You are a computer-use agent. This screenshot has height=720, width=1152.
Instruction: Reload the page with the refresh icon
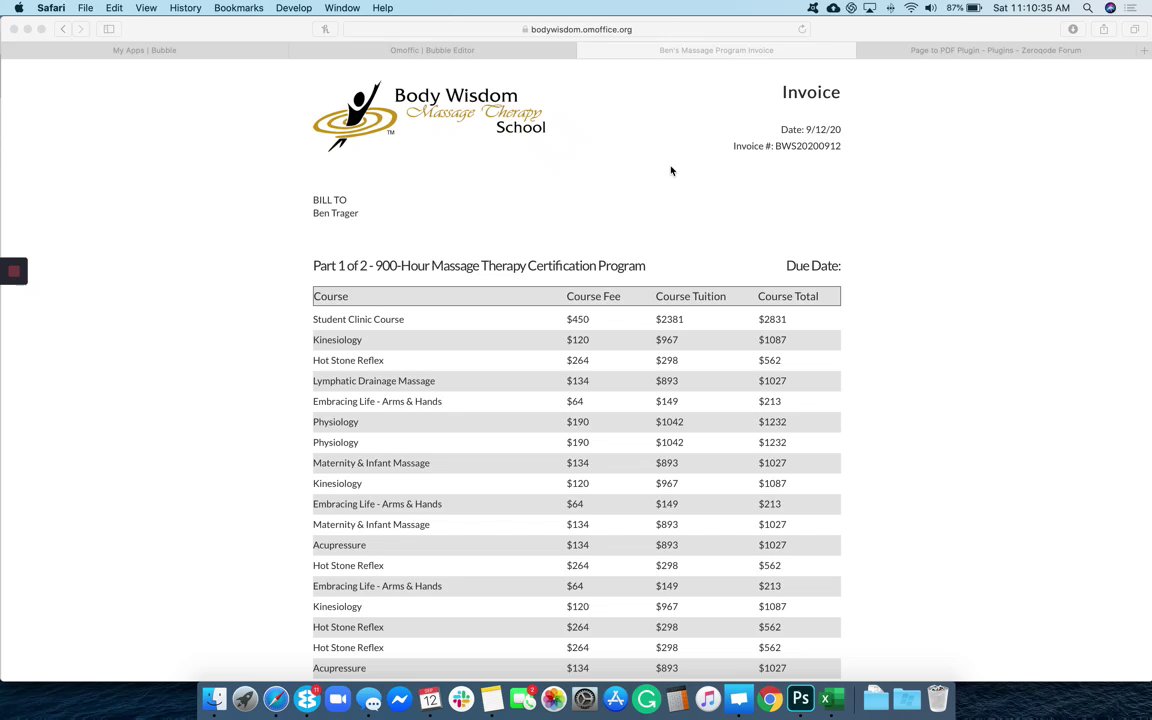(x=802, y=29)
